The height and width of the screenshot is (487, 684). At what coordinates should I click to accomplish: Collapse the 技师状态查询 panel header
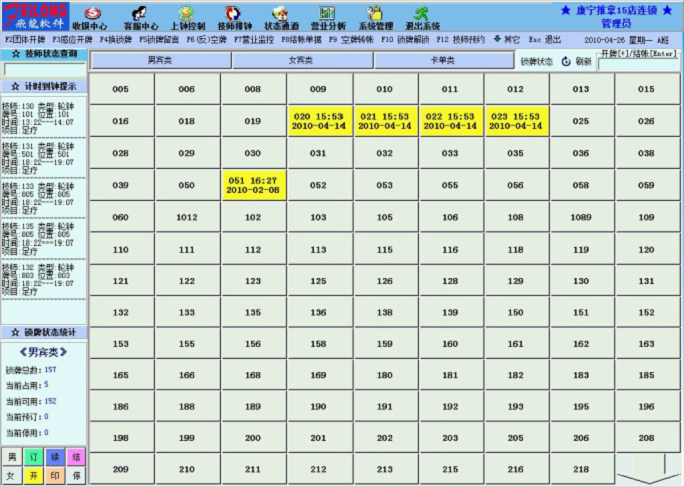pyautogui.click(x=44, y=54)
